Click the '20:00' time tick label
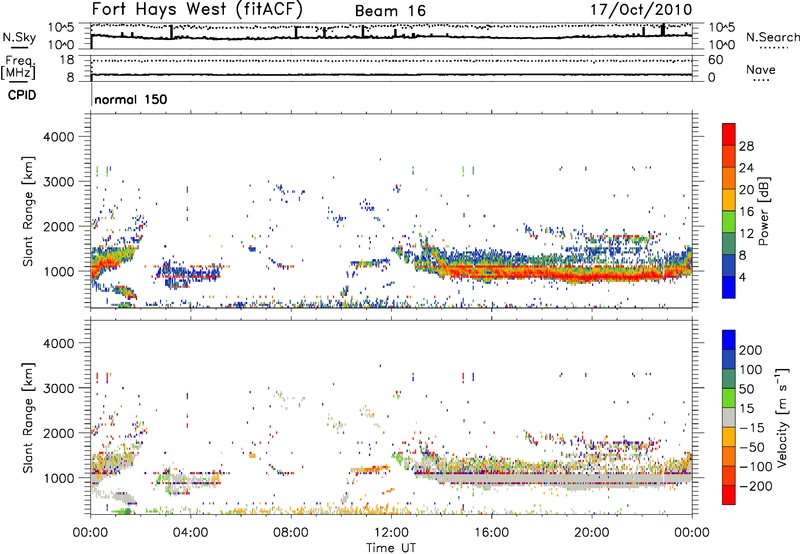Viewport: 800px width, 554px height. click(591, 533)
